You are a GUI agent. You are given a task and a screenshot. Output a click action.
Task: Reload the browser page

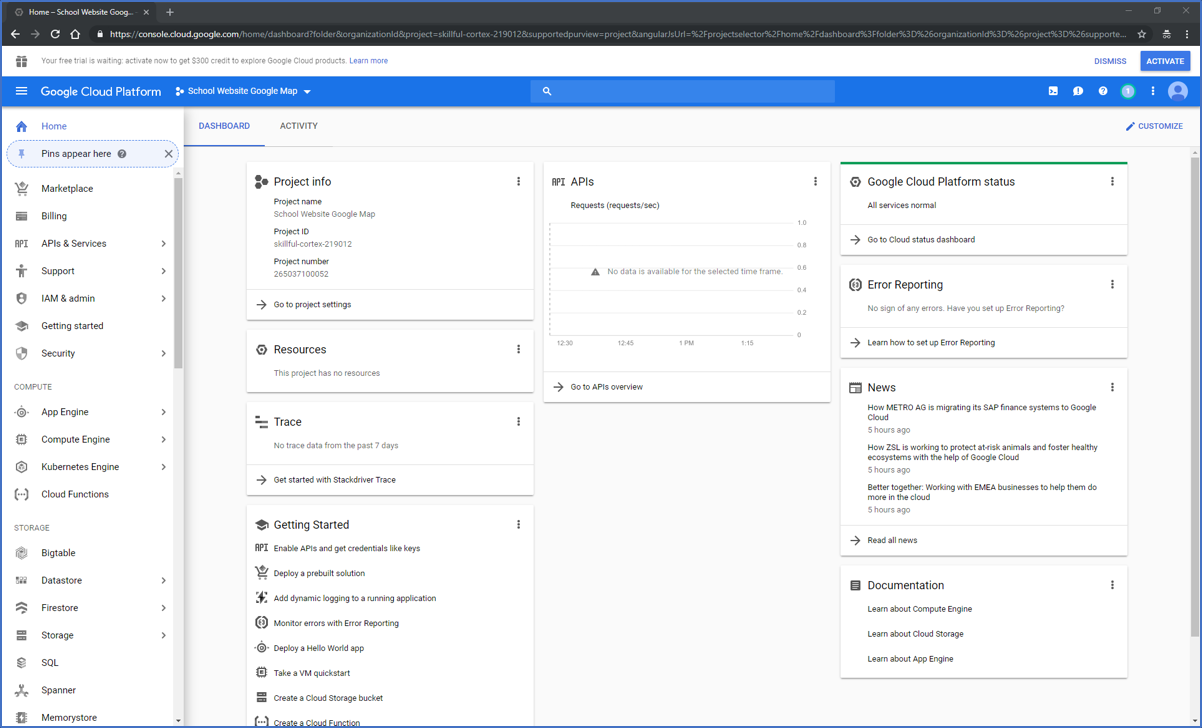pos(55,34)
